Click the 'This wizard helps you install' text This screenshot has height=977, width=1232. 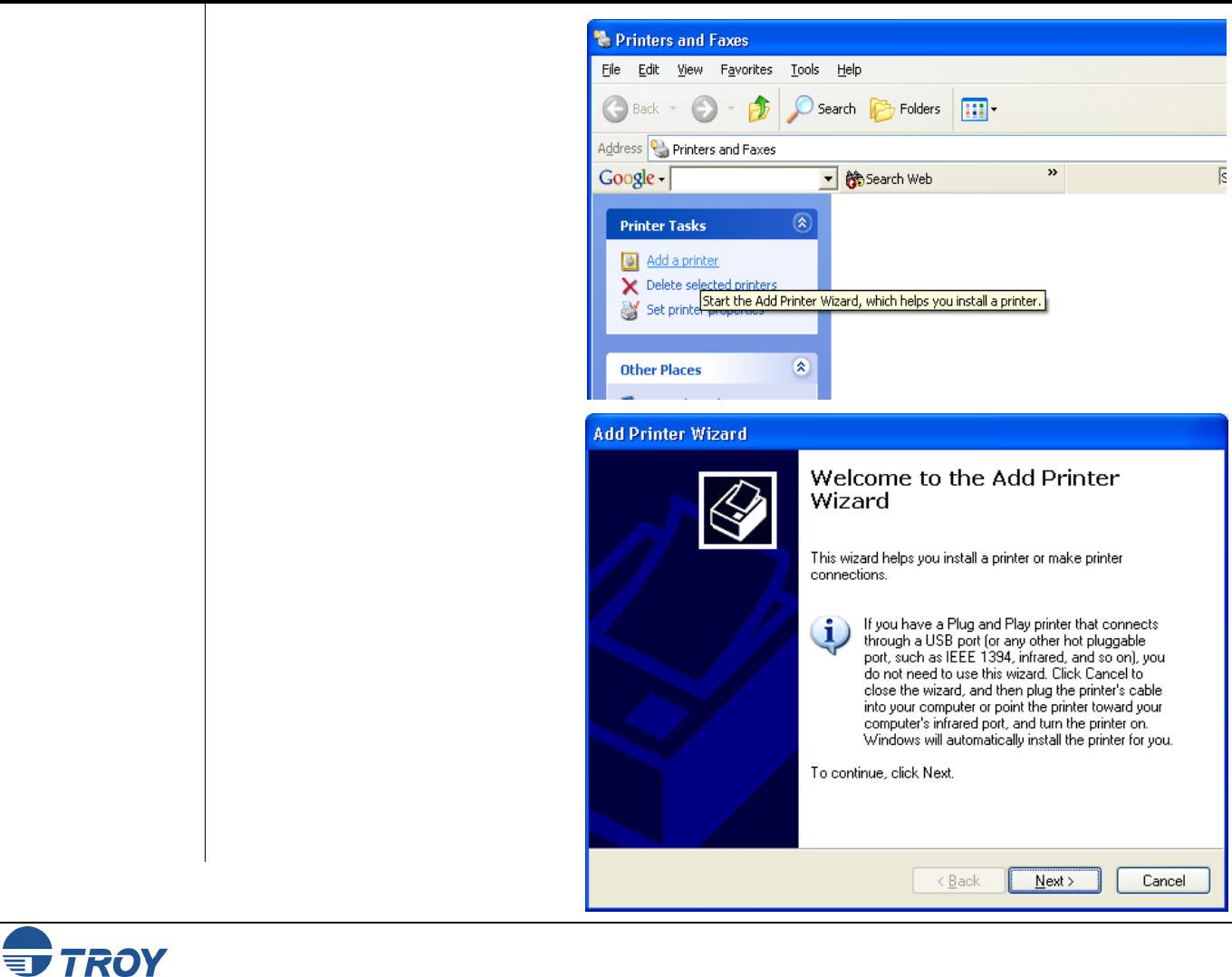tap(966, 566)
